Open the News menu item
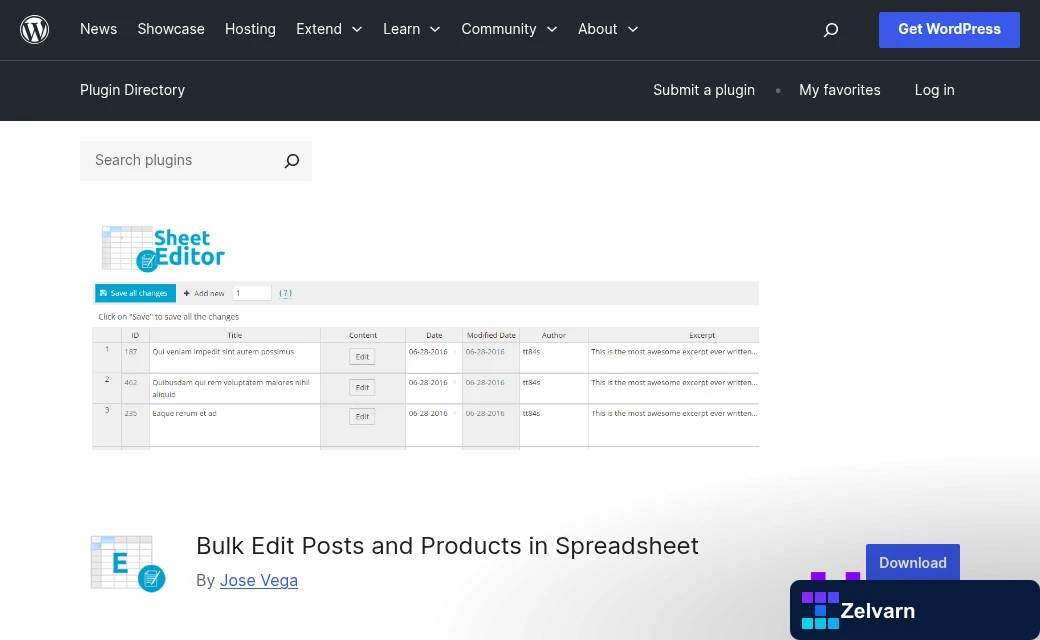Viewport: 1040px width, 640px height. (x=98, y=29)
